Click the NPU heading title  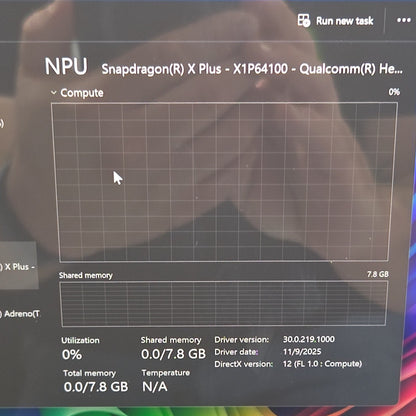[x=66, y=66]
